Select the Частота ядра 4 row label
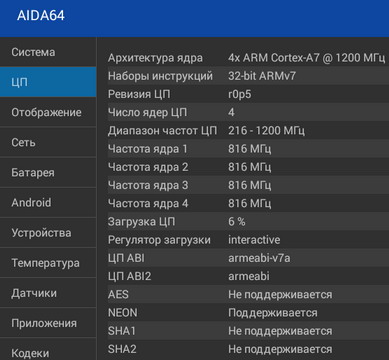 (148, 203)
